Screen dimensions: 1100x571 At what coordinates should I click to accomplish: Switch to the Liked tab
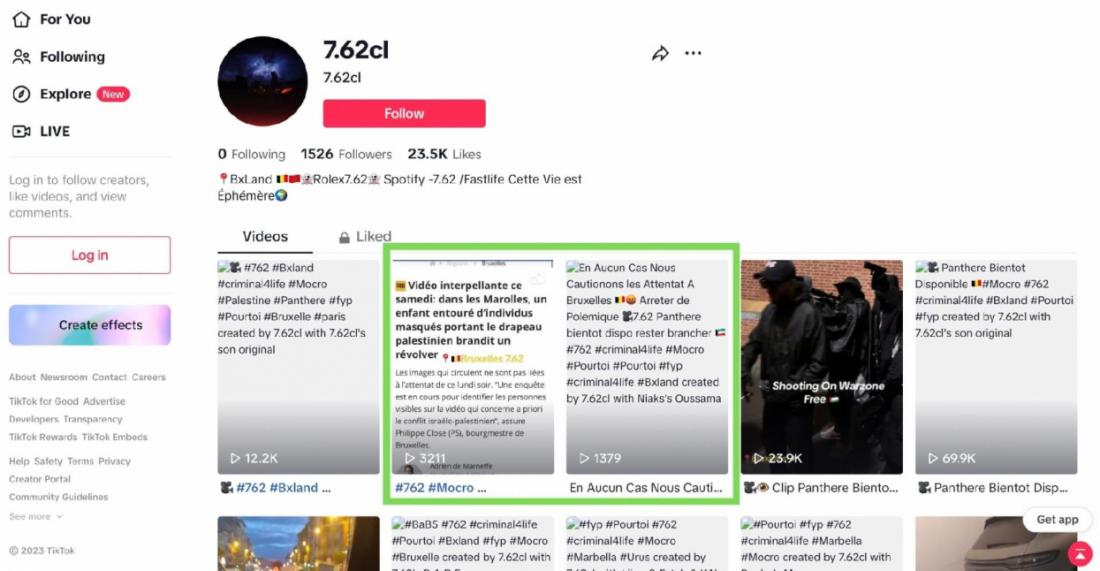365,236
